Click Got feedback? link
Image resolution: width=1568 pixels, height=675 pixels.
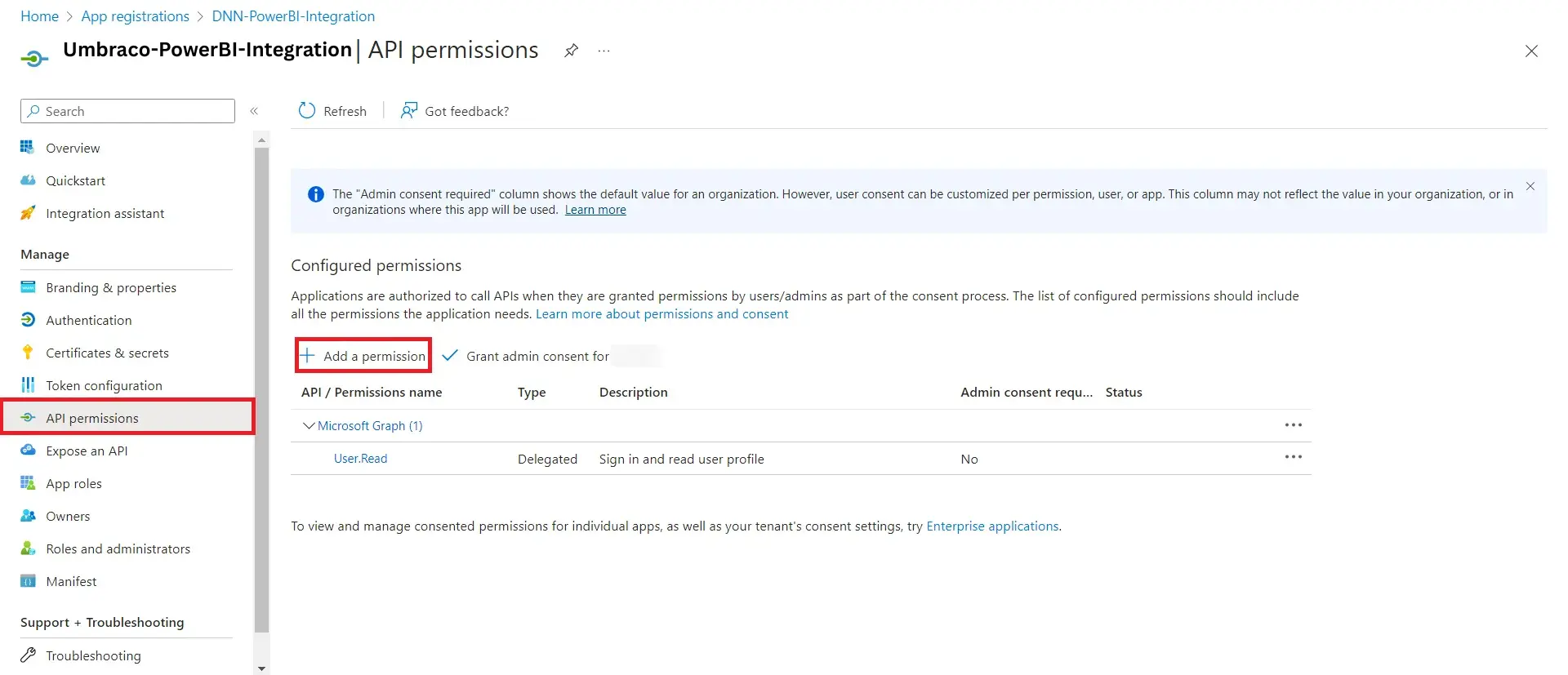[466, 111]
